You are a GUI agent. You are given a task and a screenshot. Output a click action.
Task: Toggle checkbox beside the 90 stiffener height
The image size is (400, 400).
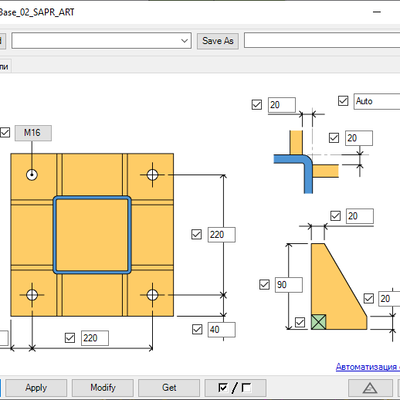(264, 285)
